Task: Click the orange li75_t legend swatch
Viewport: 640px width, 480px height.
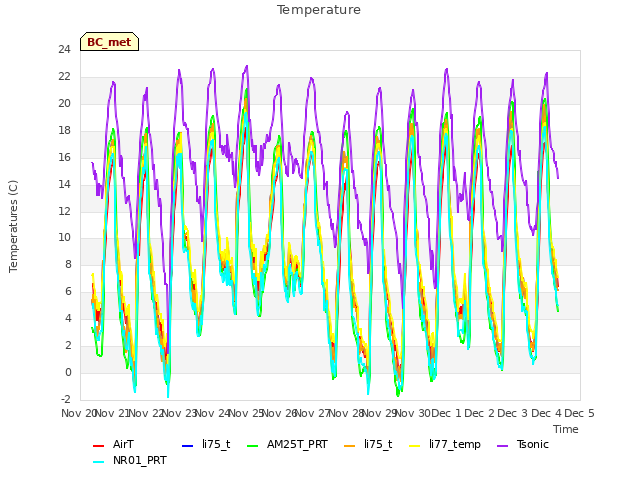Action: pyautogui.click(x=350, y=445)
